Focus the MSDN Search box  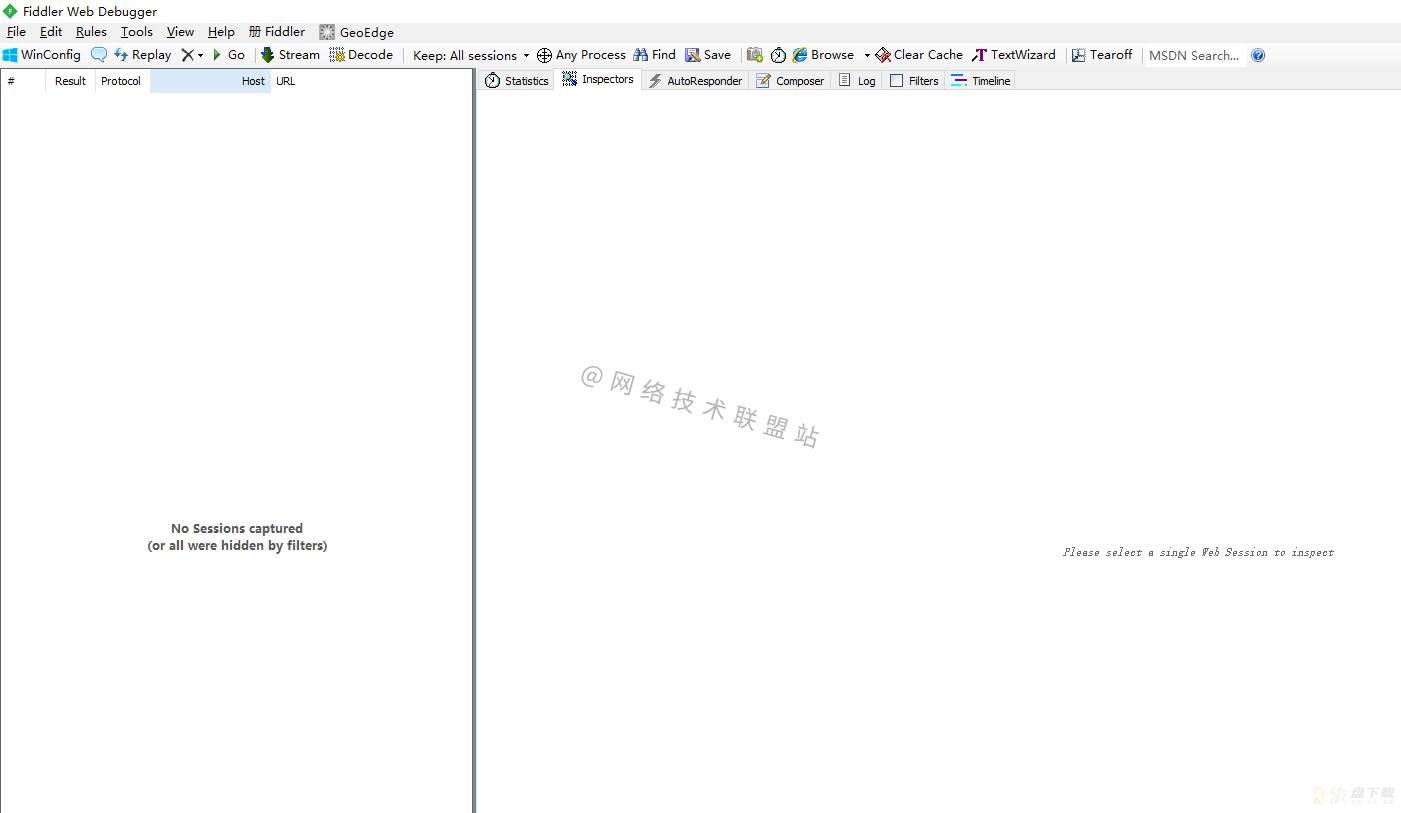1194,55
